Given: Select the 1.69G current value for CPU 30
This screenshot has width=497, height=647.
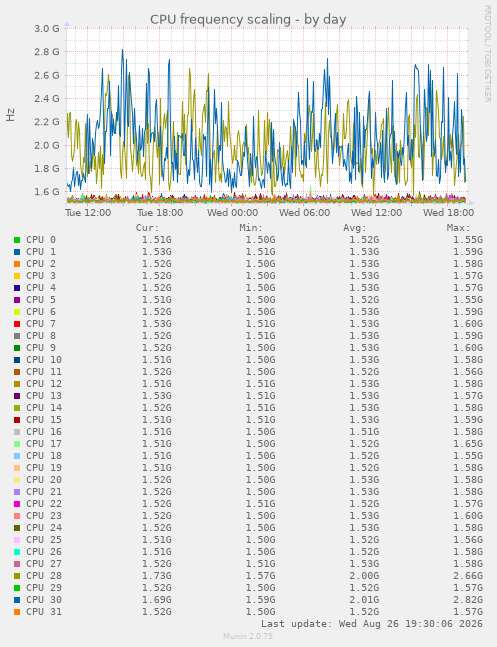Looking at the screenshot, I should pyautogui.click(x=157, y=600).
